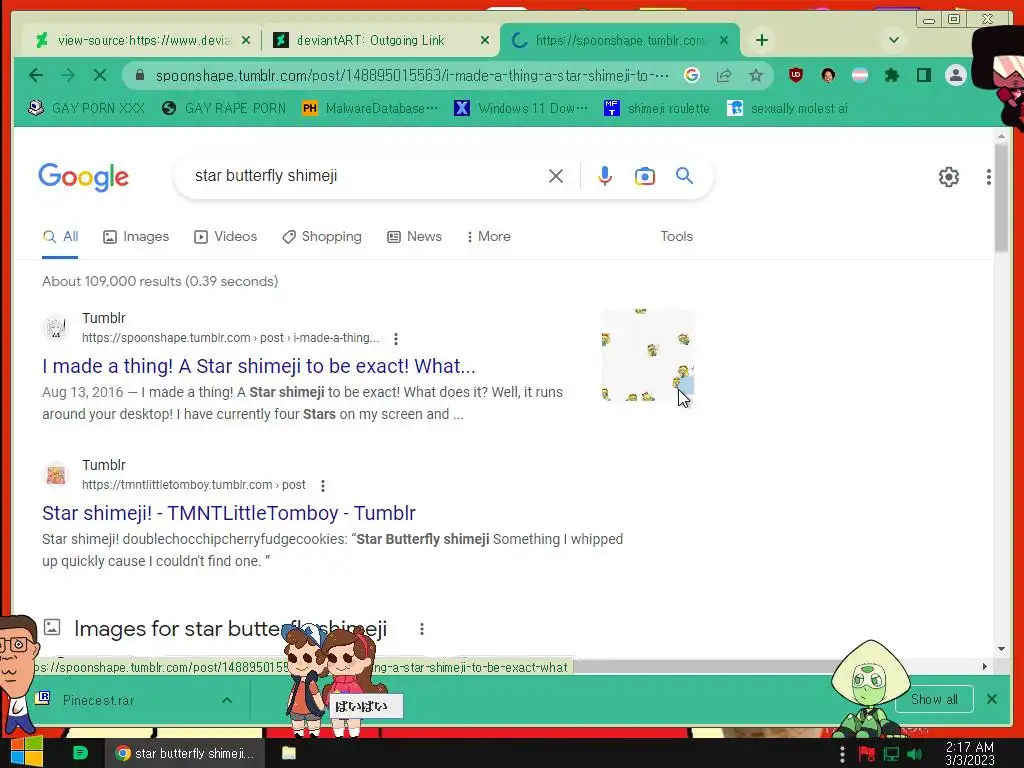Open the Pinecest.rar downloaded file
Screen dimensions: 1024x768
click(x=98, y=700)
